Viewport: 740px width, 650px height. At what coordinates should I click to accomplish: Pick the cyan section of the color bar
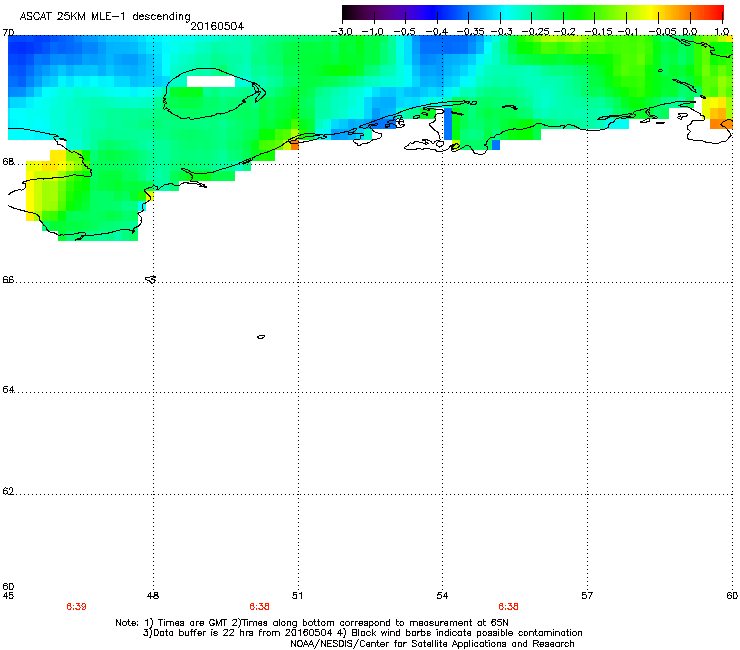pyautogui.click(x=503, y=13)
